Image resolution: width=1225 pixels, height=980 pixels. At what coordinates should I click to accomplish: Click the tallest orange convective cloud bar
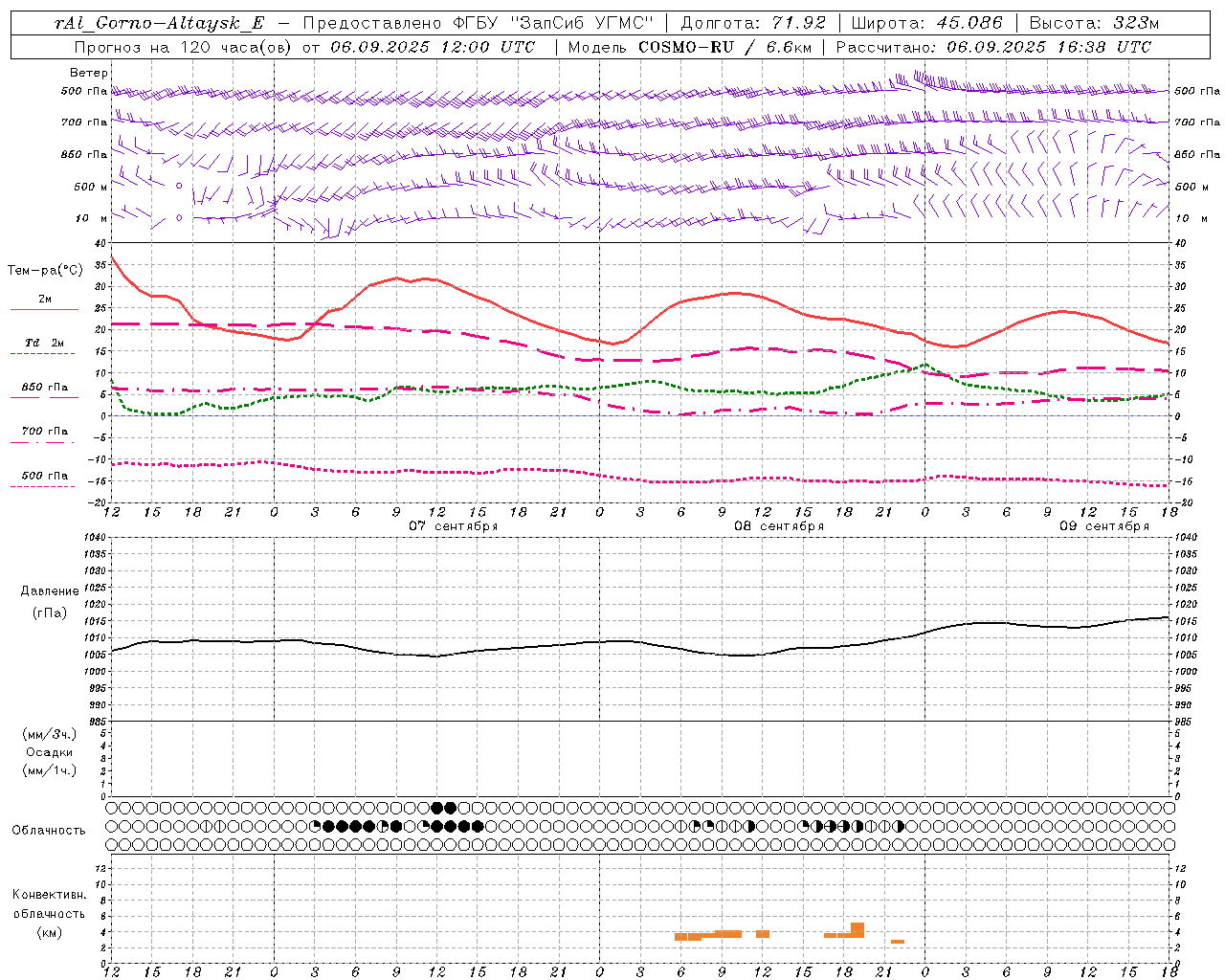pyautogui.click(x=857, y=930)
